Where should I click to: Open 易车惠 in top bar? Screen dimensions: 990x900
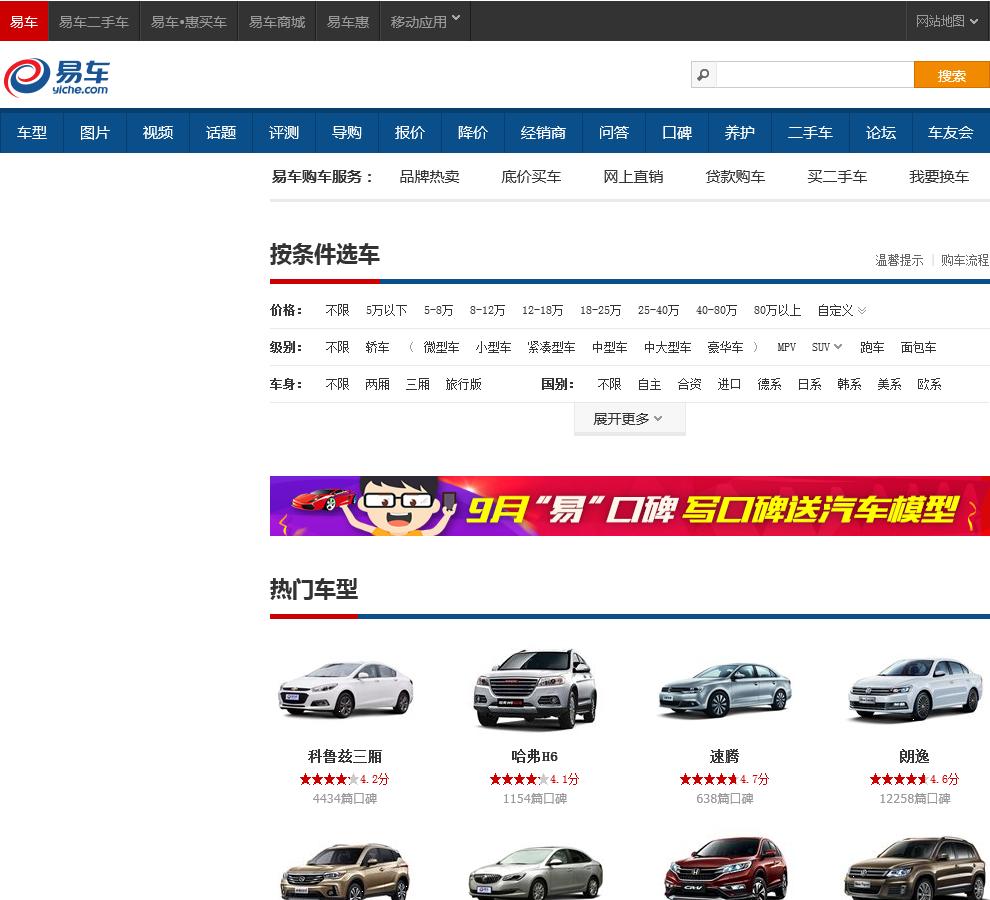click(x=348, y=21)
